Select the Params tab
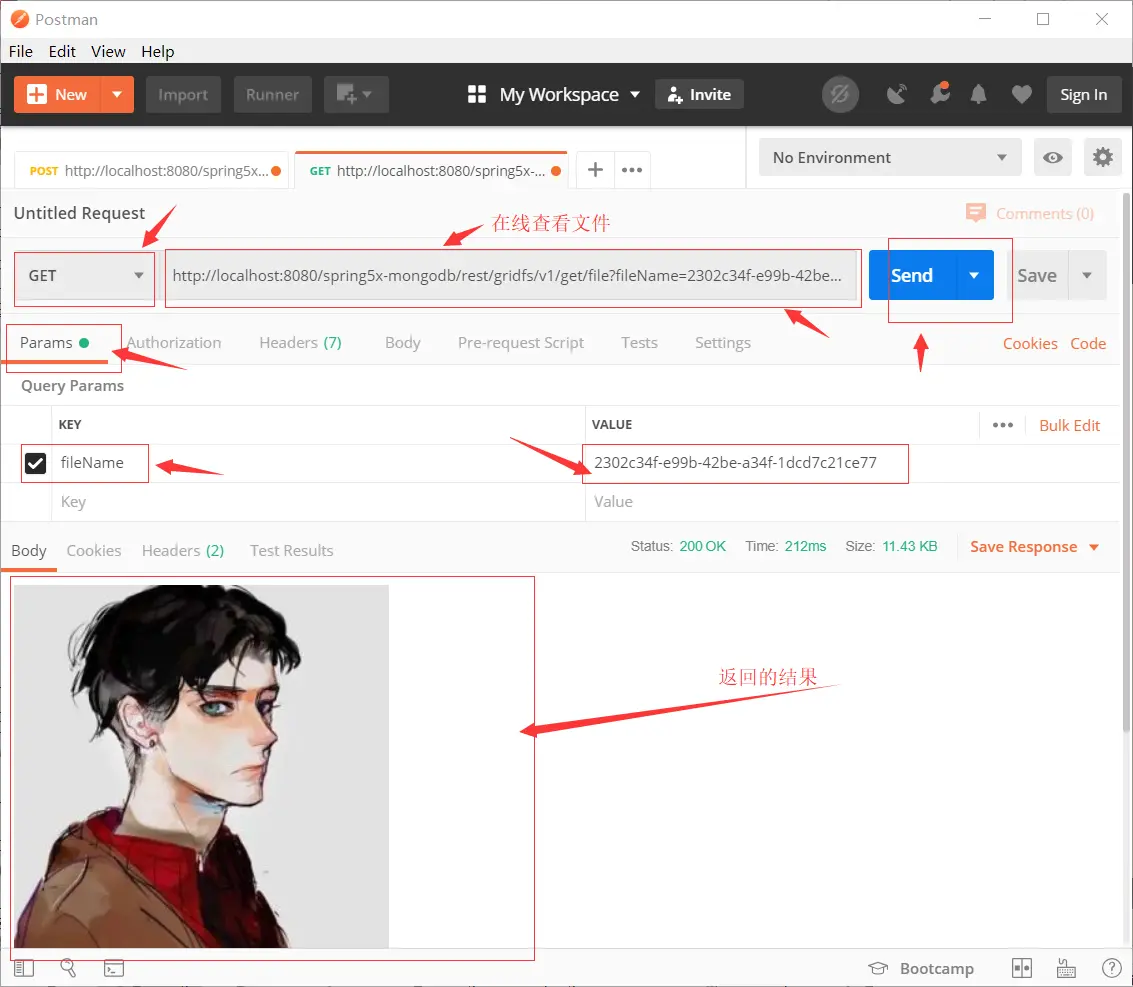 click(54, 342)
